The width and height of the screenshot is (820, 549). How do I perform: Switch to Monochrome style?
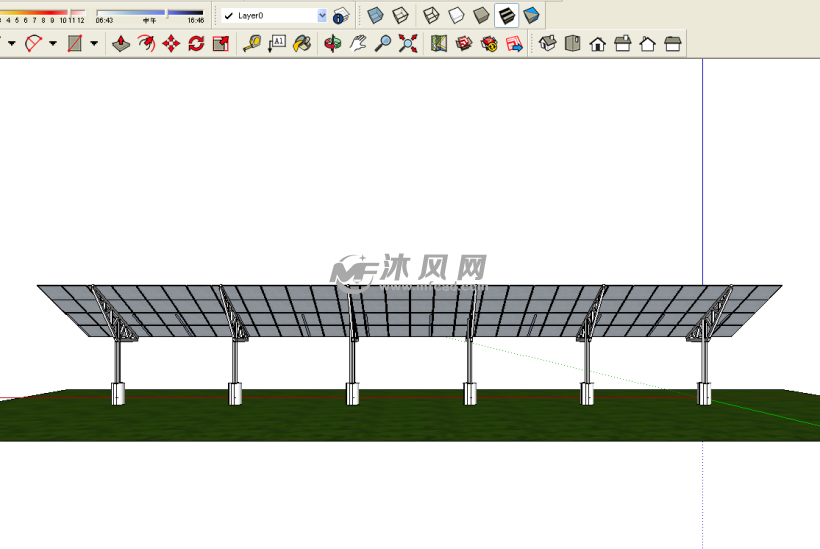531,16
